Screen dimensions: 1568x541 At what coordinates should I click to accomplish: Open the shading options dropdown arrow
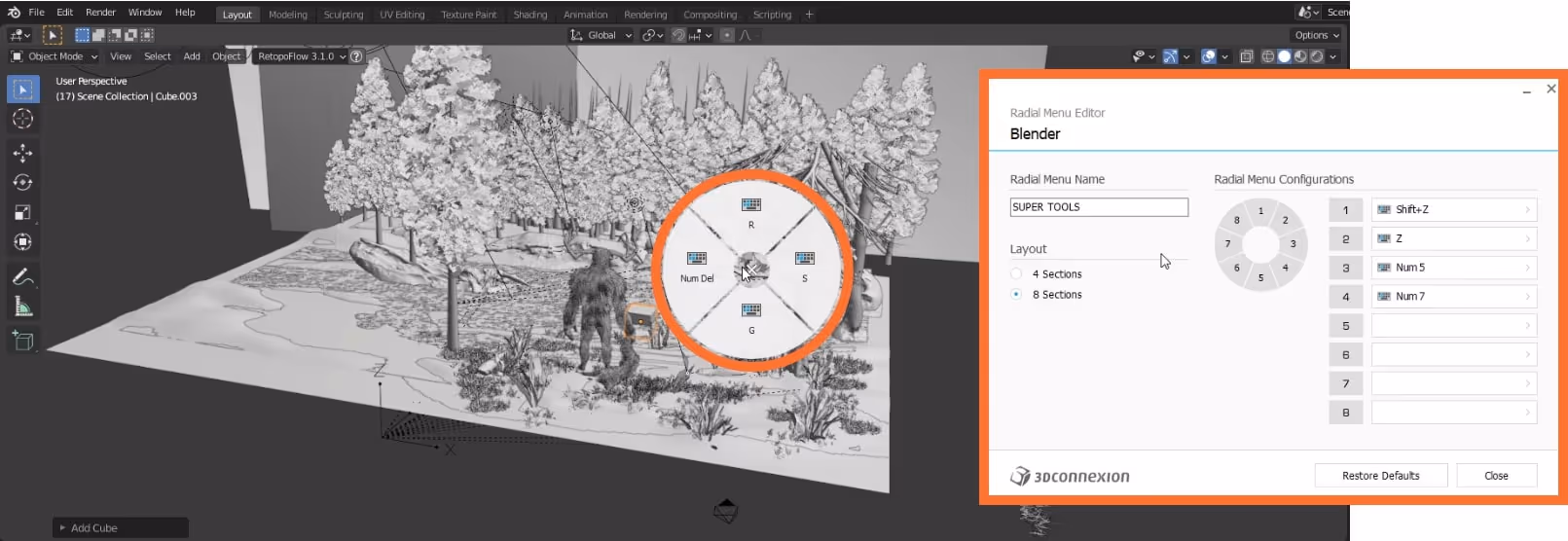click(x=1333, y=56)
